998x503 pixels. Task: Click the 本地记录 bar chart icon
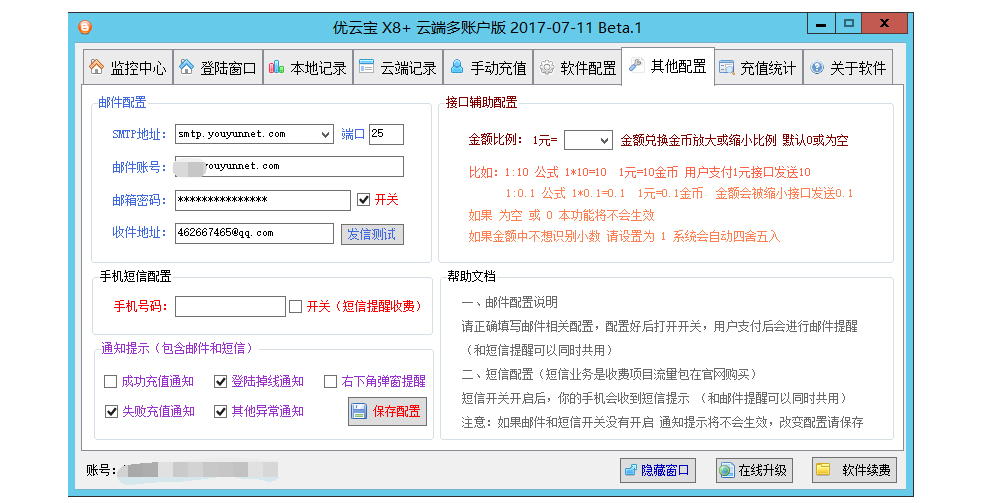coord(276,68)
